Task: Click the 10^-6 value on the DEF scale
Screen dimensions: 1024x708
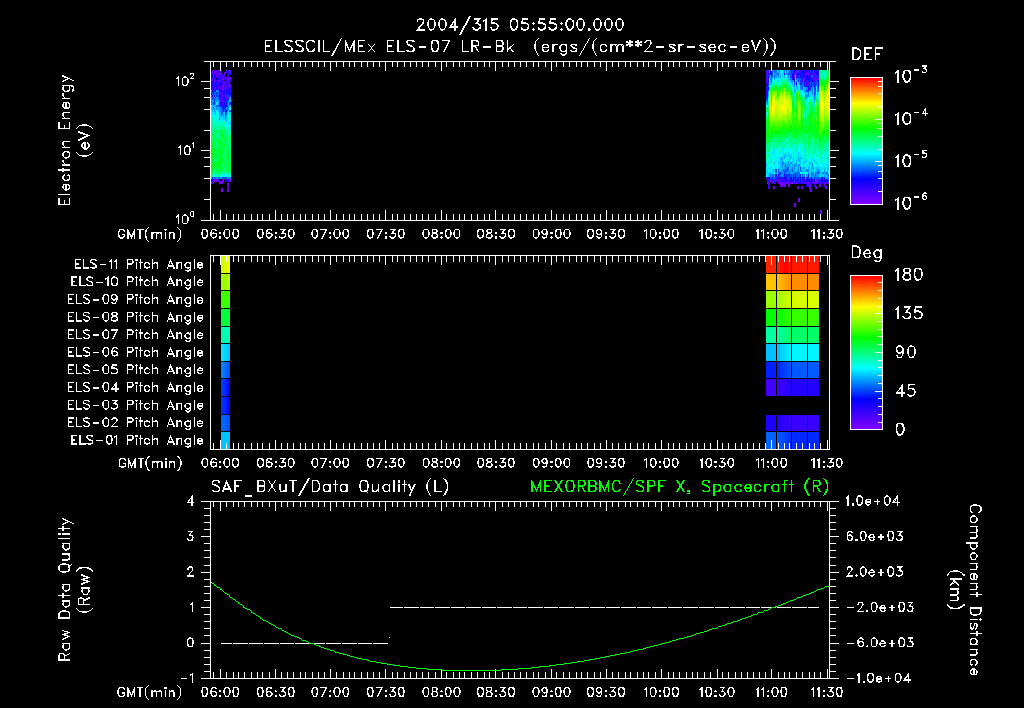Action: [x=910, y=202]
